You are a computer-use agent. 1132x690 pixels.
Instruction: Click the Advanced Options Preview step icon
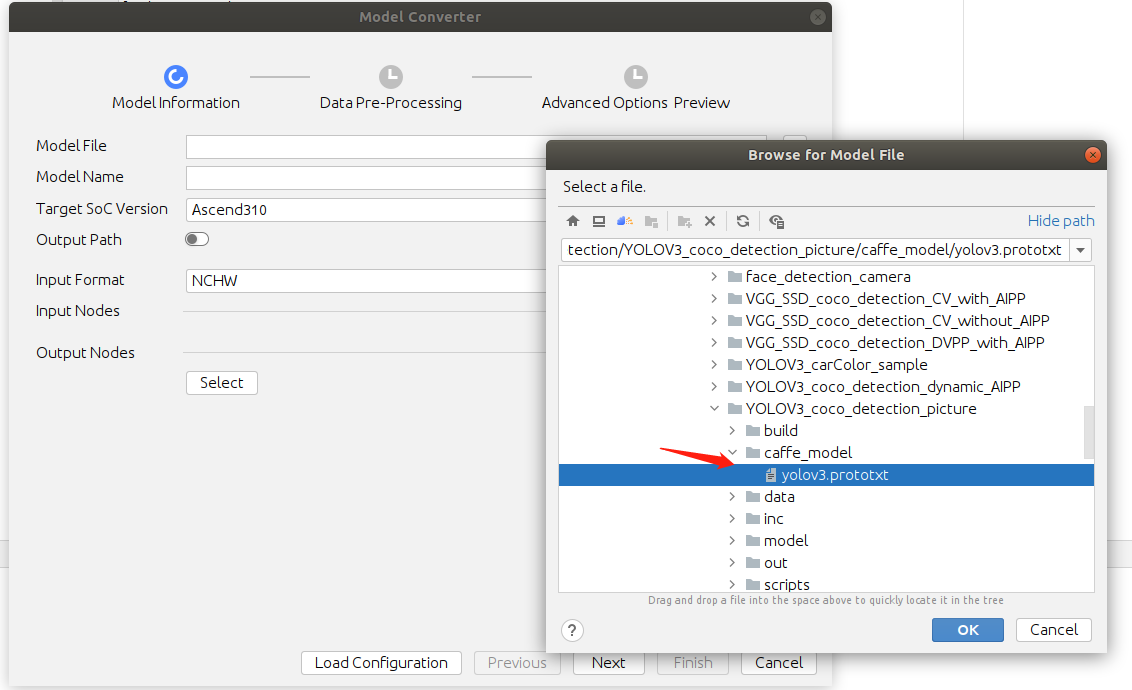point(635,77)
